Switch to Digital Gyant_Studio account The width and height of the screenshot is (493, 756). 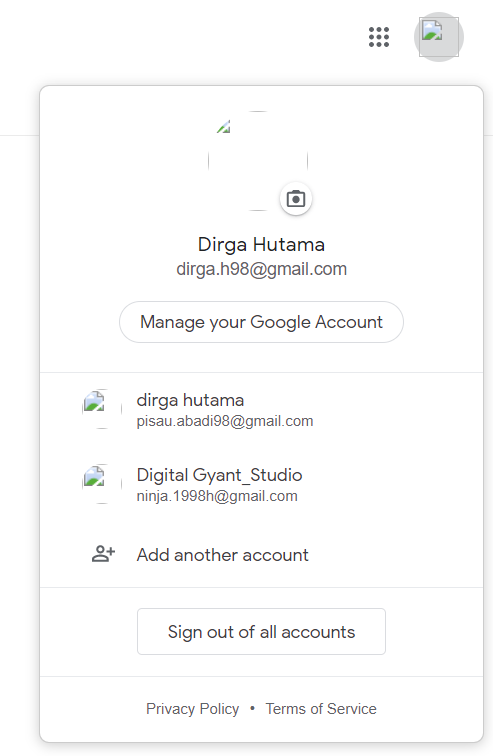pyautogui.click(x=261, y=484)
